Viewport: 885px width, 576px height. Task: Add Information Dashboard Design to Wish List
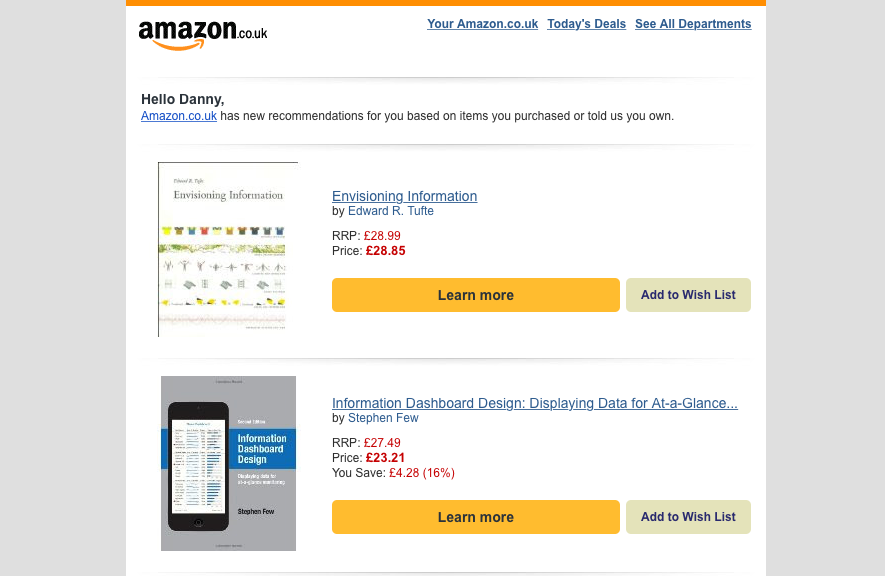tap(688, 517)
